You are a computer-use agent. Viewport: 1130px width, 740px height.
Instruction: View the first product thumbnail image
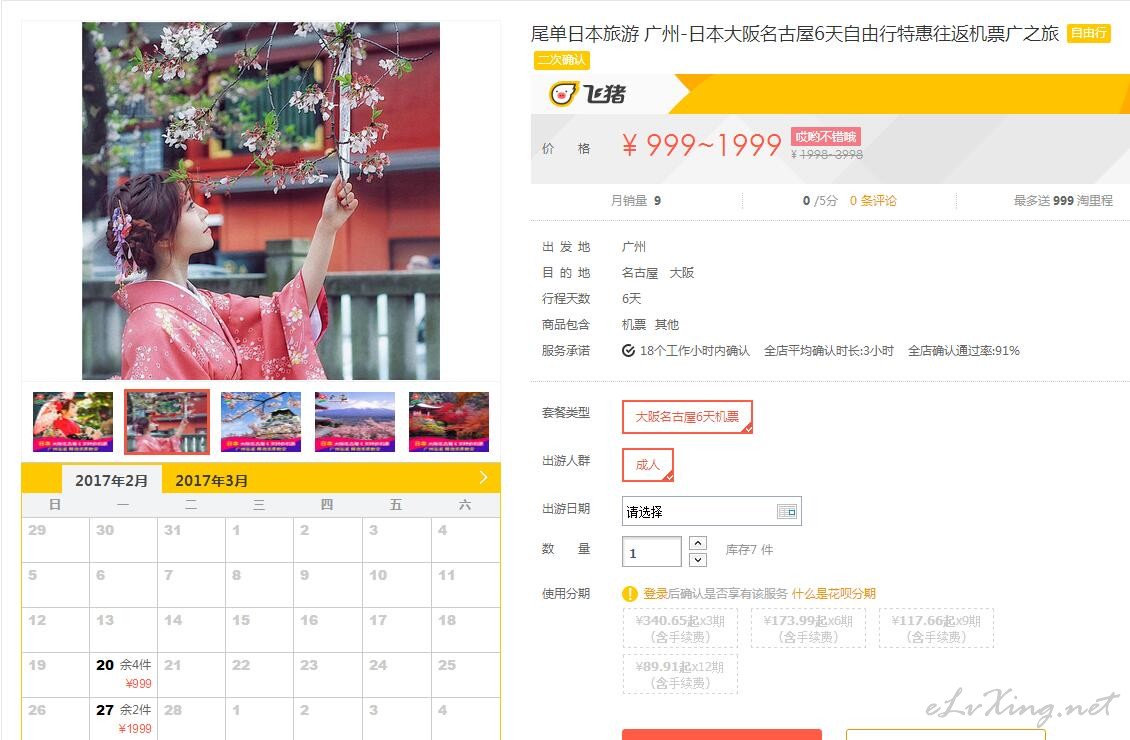(x=73, y=422)
